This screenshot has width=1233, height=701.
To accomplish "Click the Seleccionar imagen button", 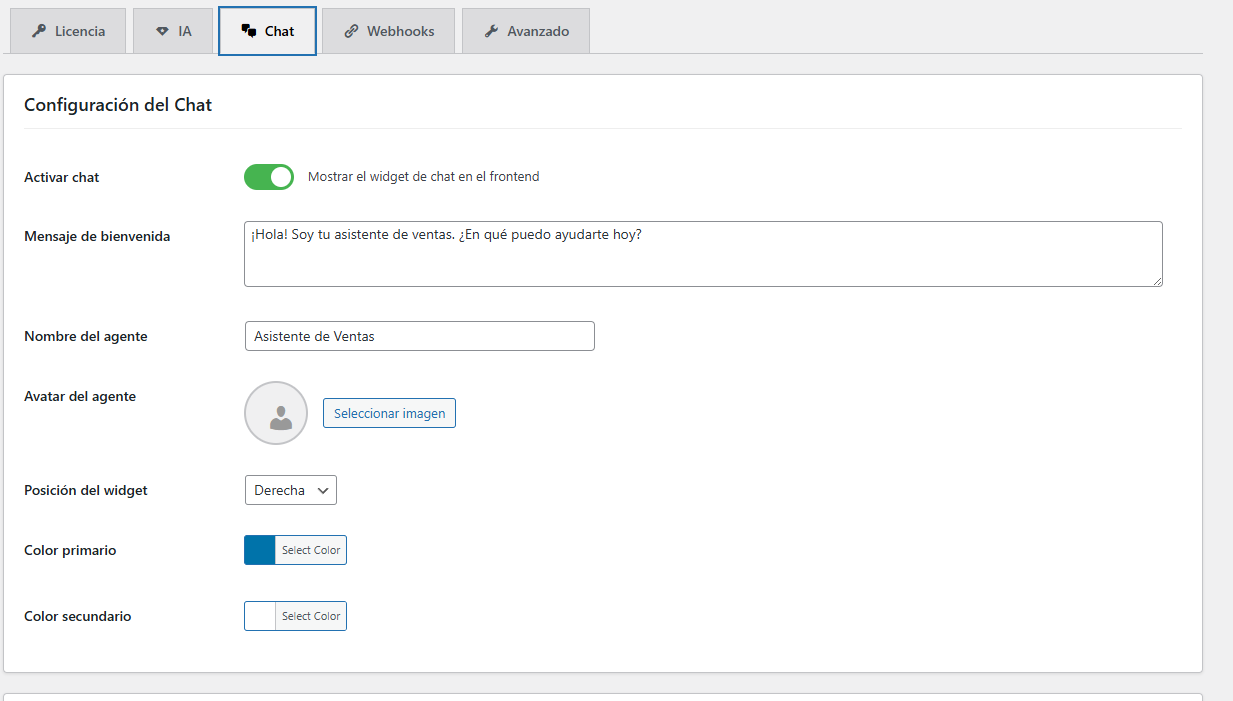I will pos(389,413).
